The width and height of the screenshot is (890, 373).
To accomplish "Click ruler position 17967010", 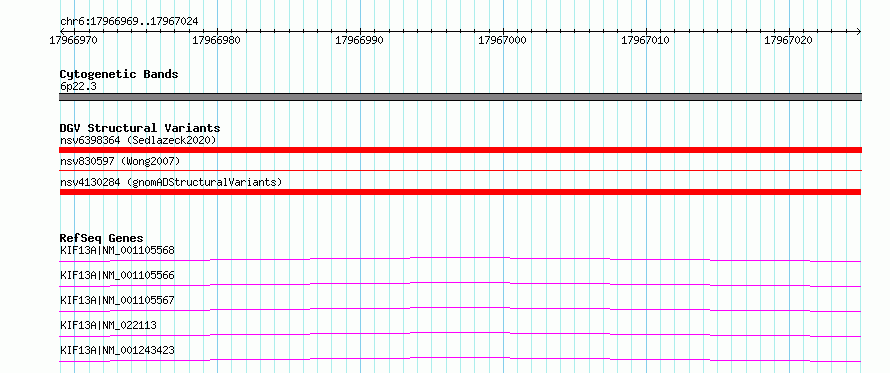I will pos(645,40).
